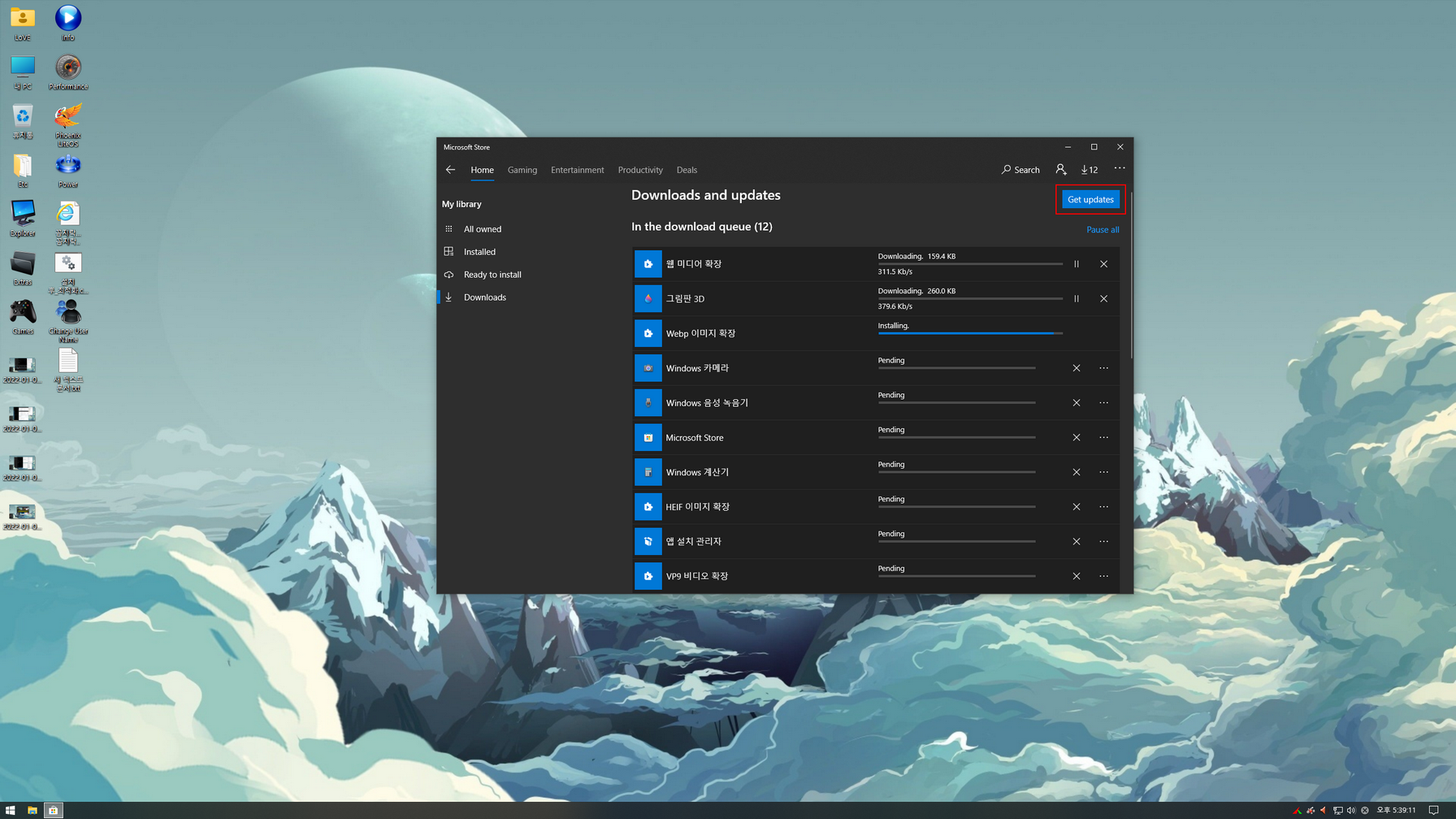This screenshot has width=1456, height=819.
Task: Click the VP9 비디오 확장 app icon
Action: click(x=648, y=576)
